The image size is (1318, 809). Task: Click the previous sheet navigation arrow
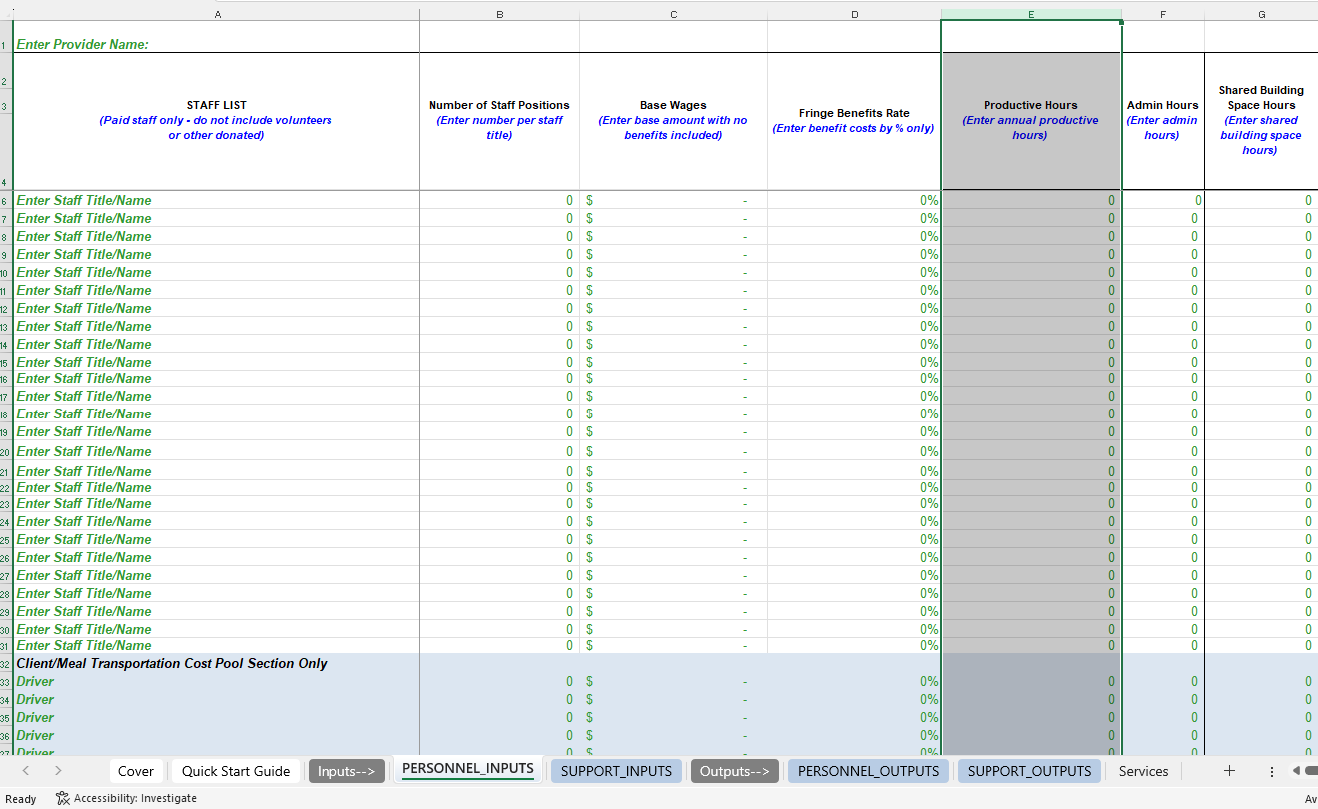coord(27,771)
